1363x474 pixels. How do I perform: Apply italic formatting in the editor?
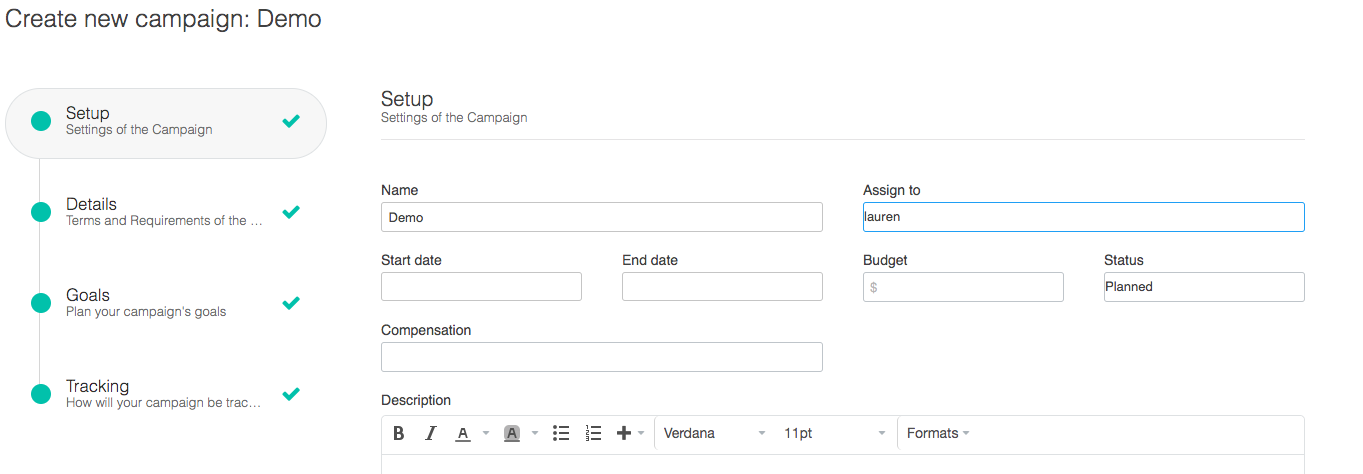[431, 433]
